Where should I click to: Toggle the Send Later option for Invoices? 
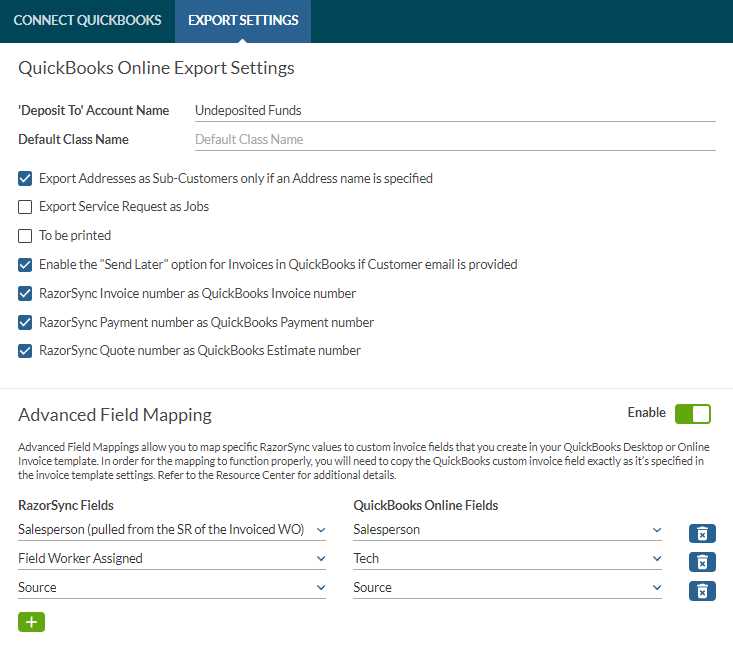(x=25, y=265)
